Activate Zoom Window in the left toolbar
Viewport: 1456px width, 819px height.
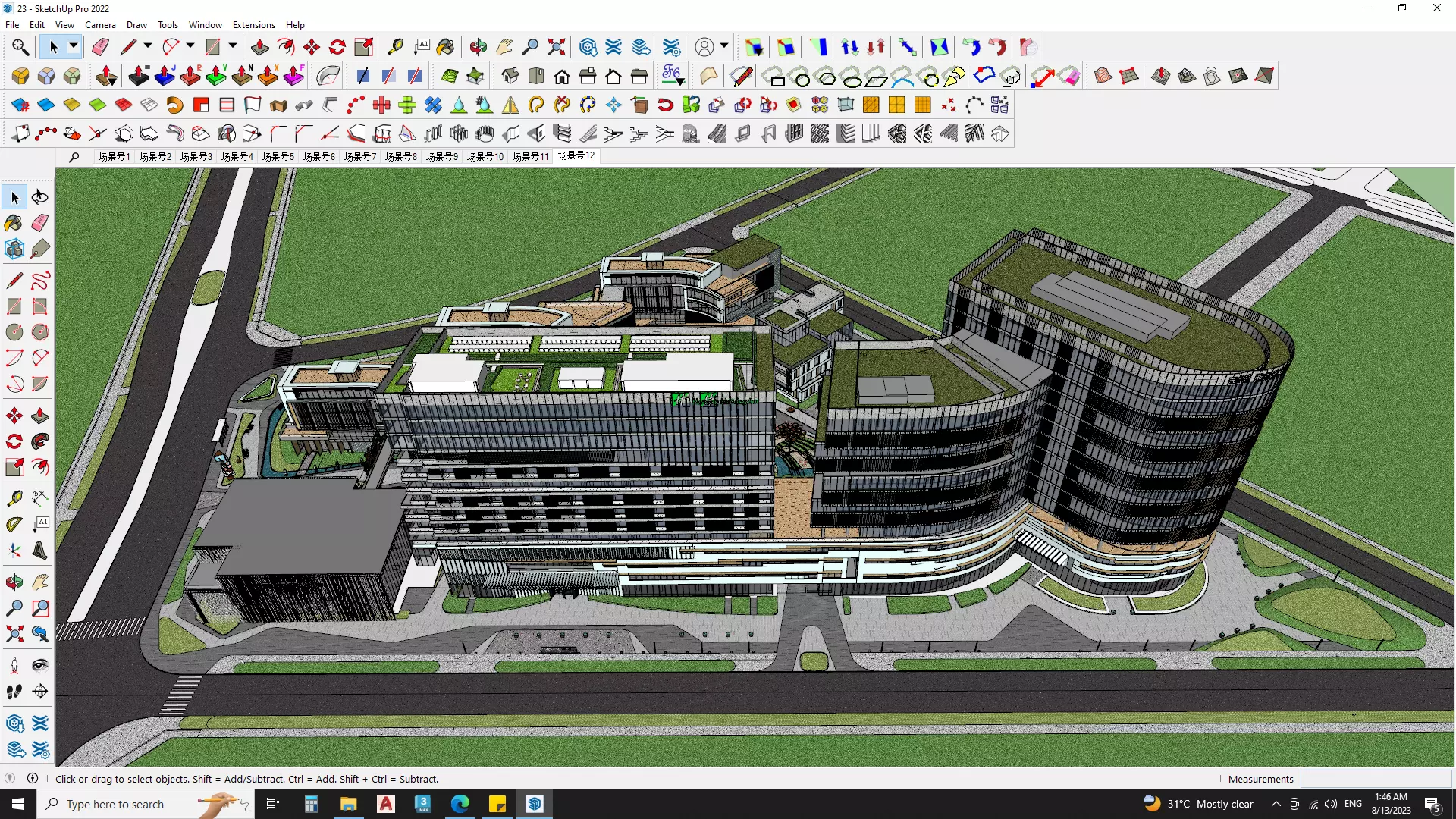(40, 608)
